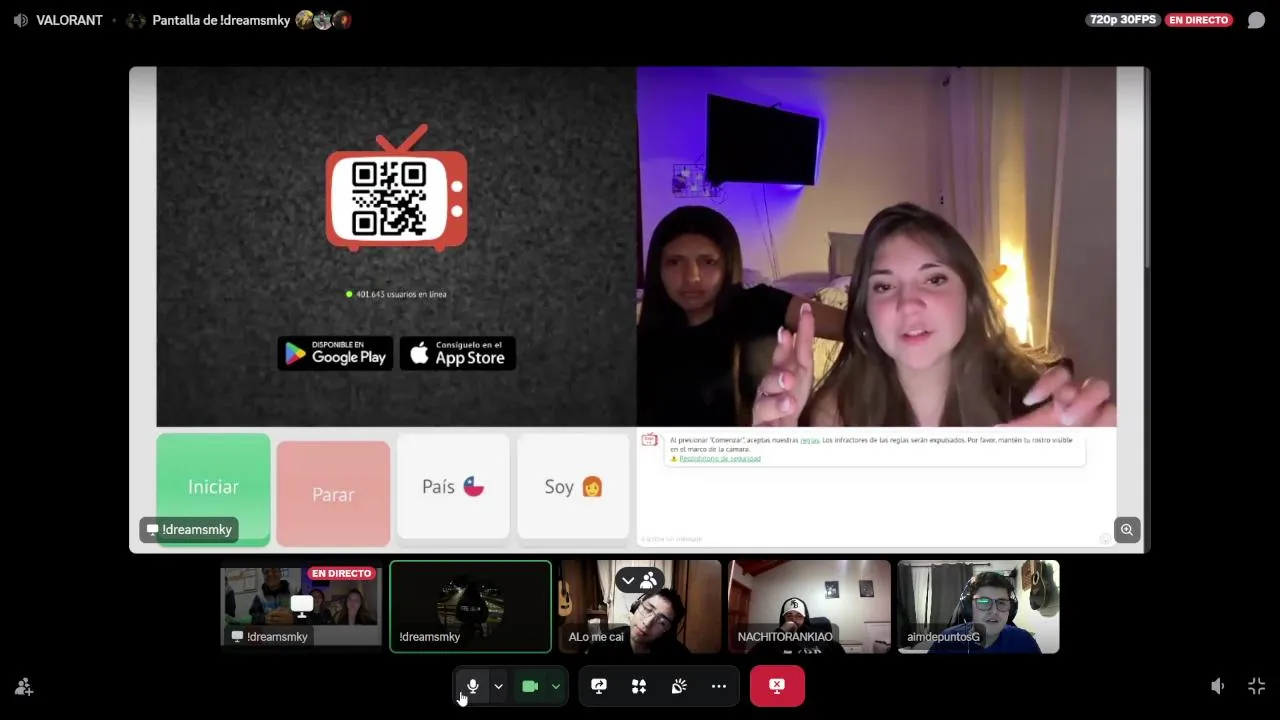Viewport: 1280px width, 720px height.
Task: Click the people icon above participant thumbnails
Action: tap(649, 580)
